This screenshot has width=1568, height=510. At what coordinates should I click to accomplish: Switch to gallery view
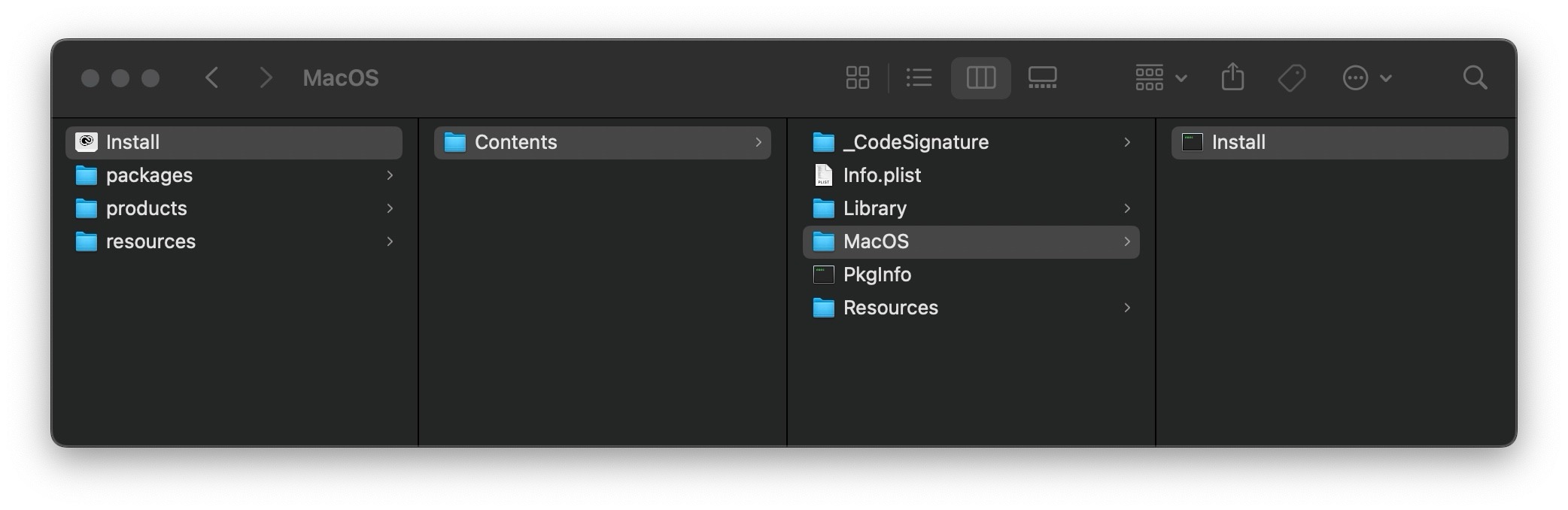pos(1042,77)
